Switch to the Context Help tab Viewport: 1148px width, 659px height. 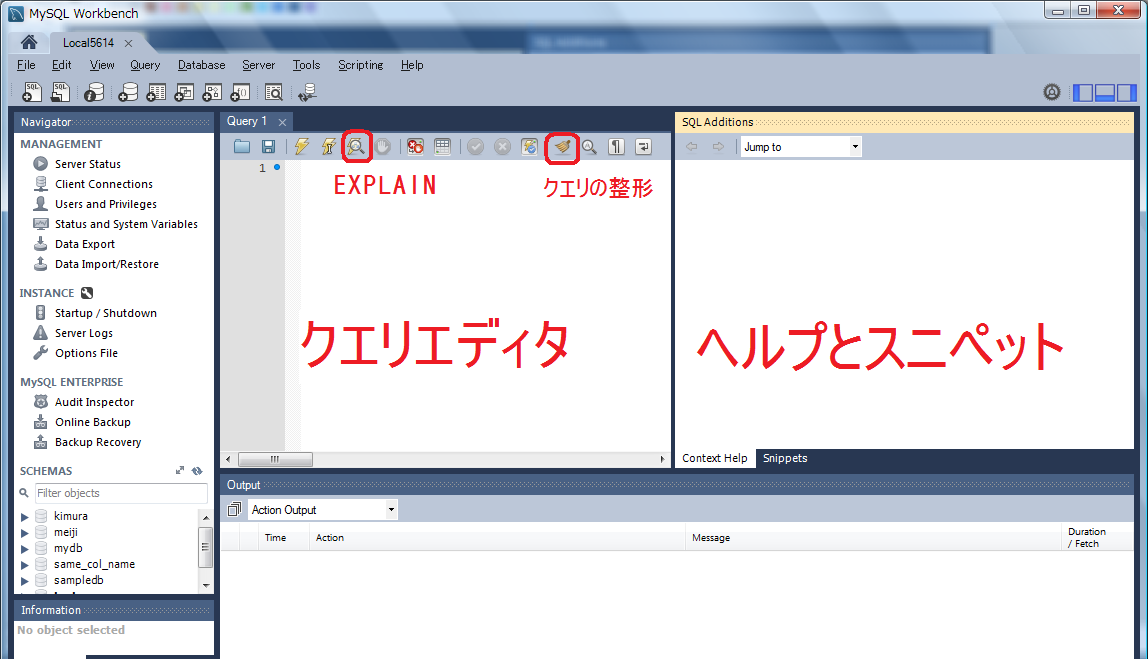[x=715, y=458]
